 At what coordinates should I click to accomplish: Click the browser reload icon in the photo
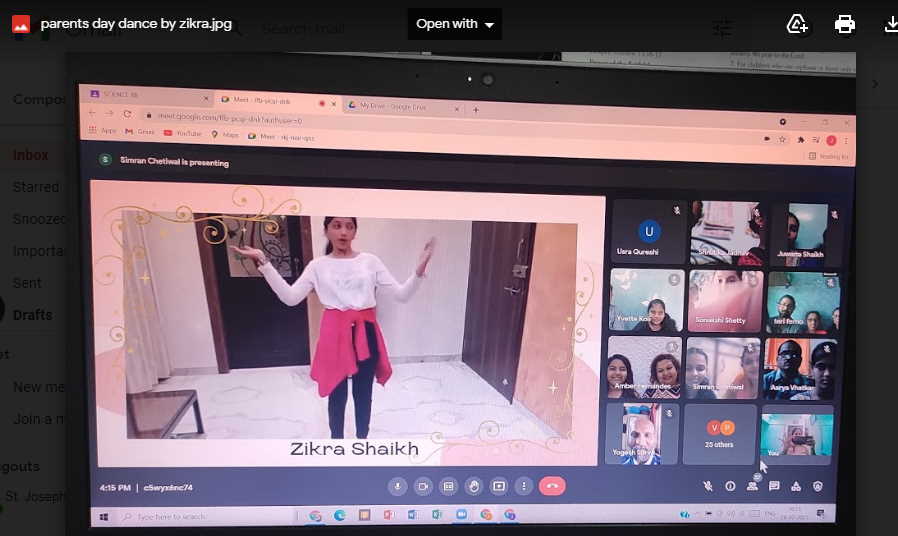(127, 114)
